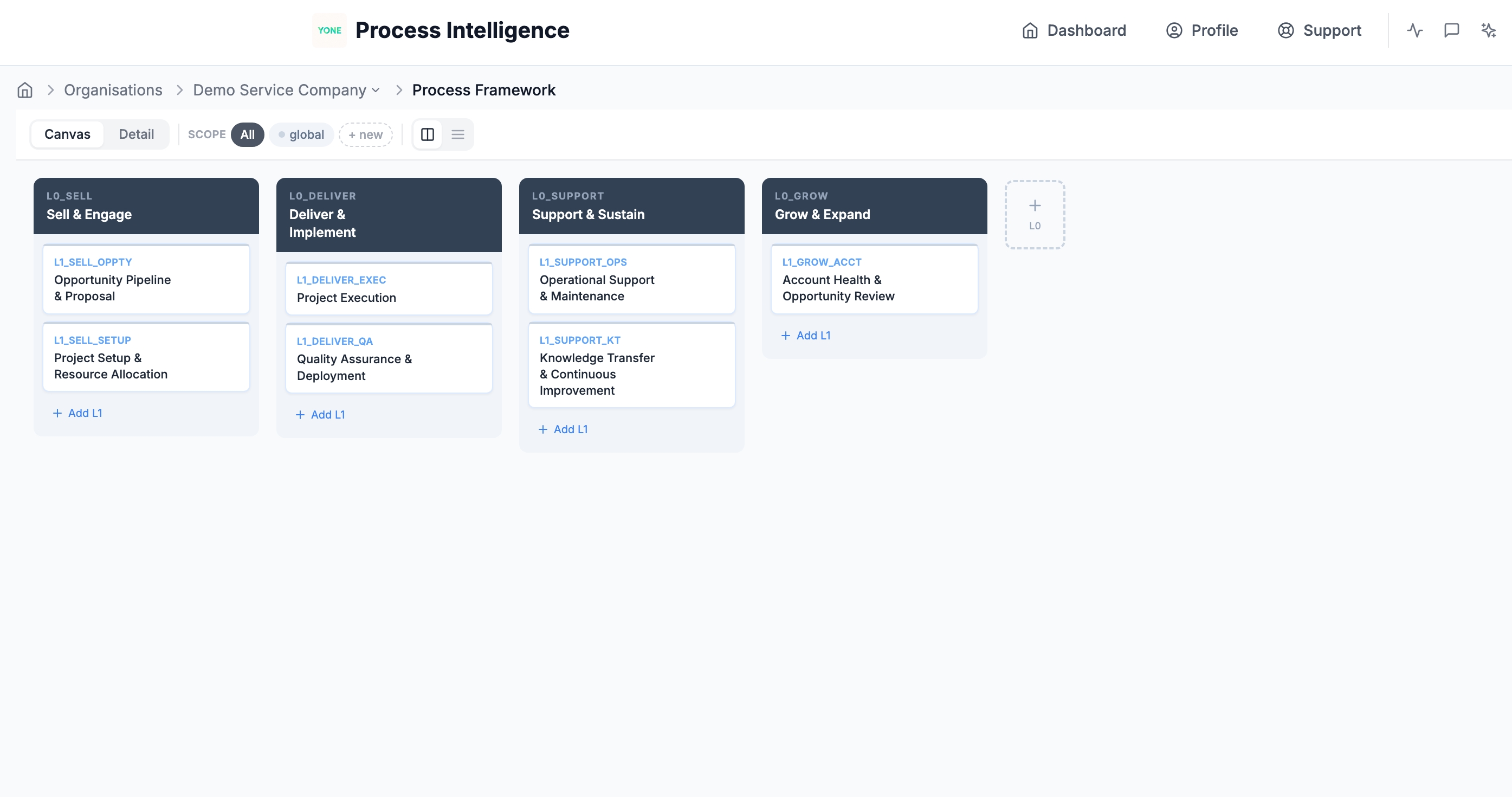Click the L1_SELL_OPPTY code label
This screenshot has width=1512, height=797.
93,262
